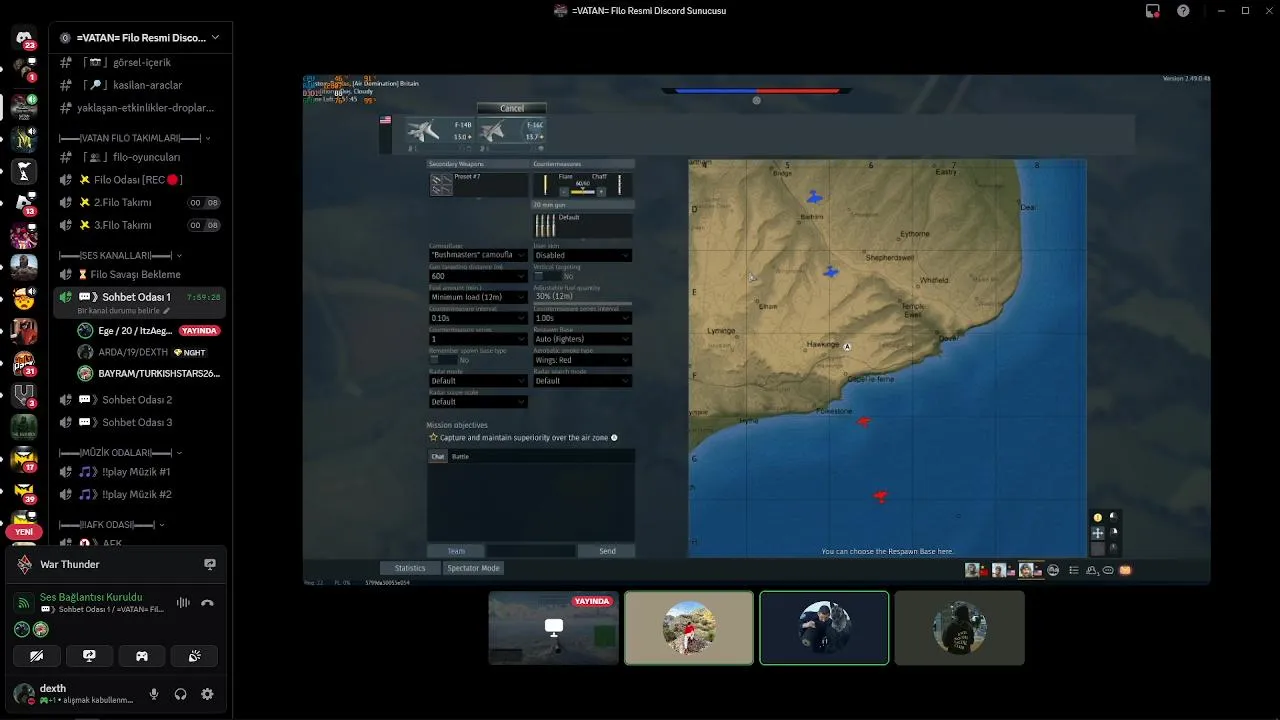Open the soundboard button
Image resolution: width=1280 pixels, height=720 pixels.
(x=194, y=656)
